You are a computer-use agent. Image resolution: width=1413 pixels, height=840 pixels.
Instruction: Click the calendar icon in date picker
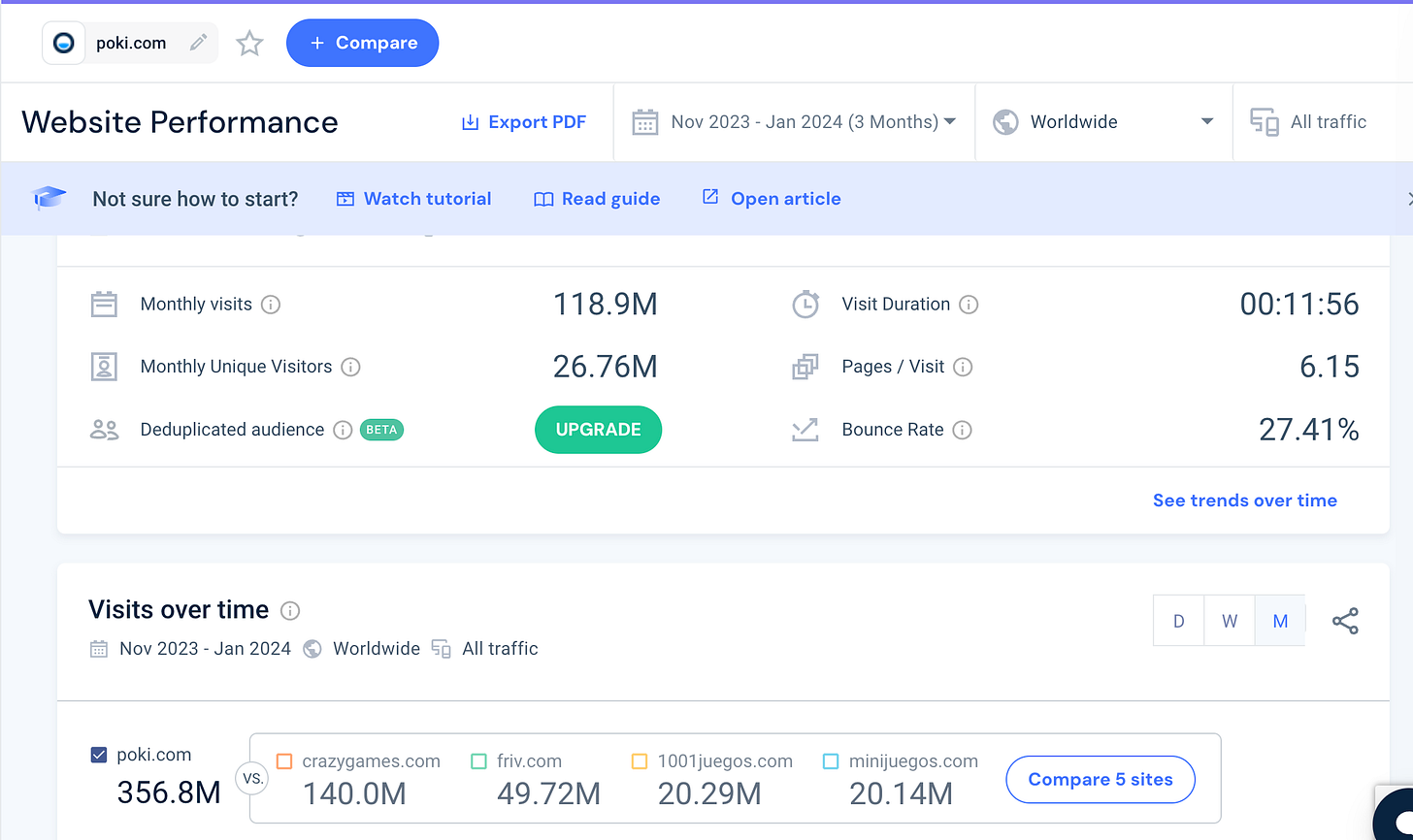645,122
